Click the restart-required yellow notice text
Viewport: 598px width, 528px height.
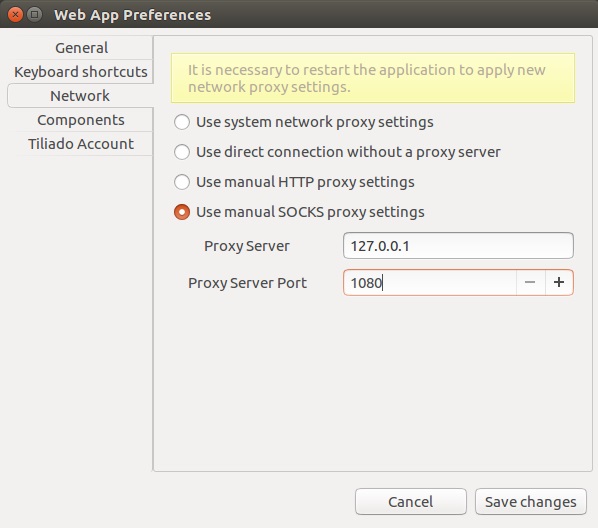coord(367,78)
